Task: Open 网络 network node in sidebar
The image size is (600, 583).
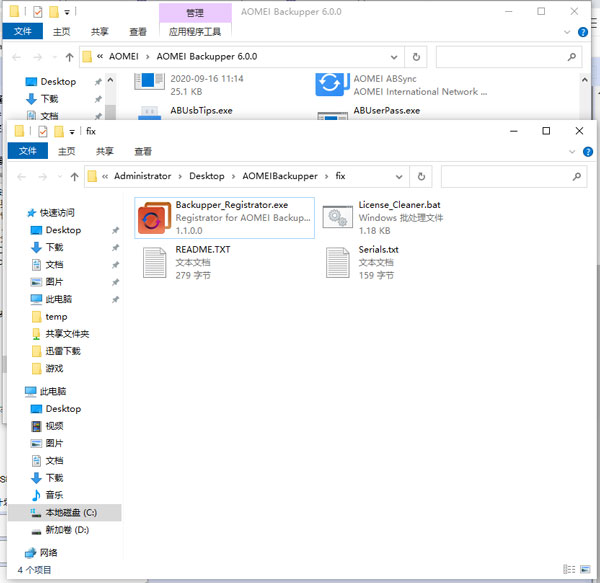Action: click(41, 552)
